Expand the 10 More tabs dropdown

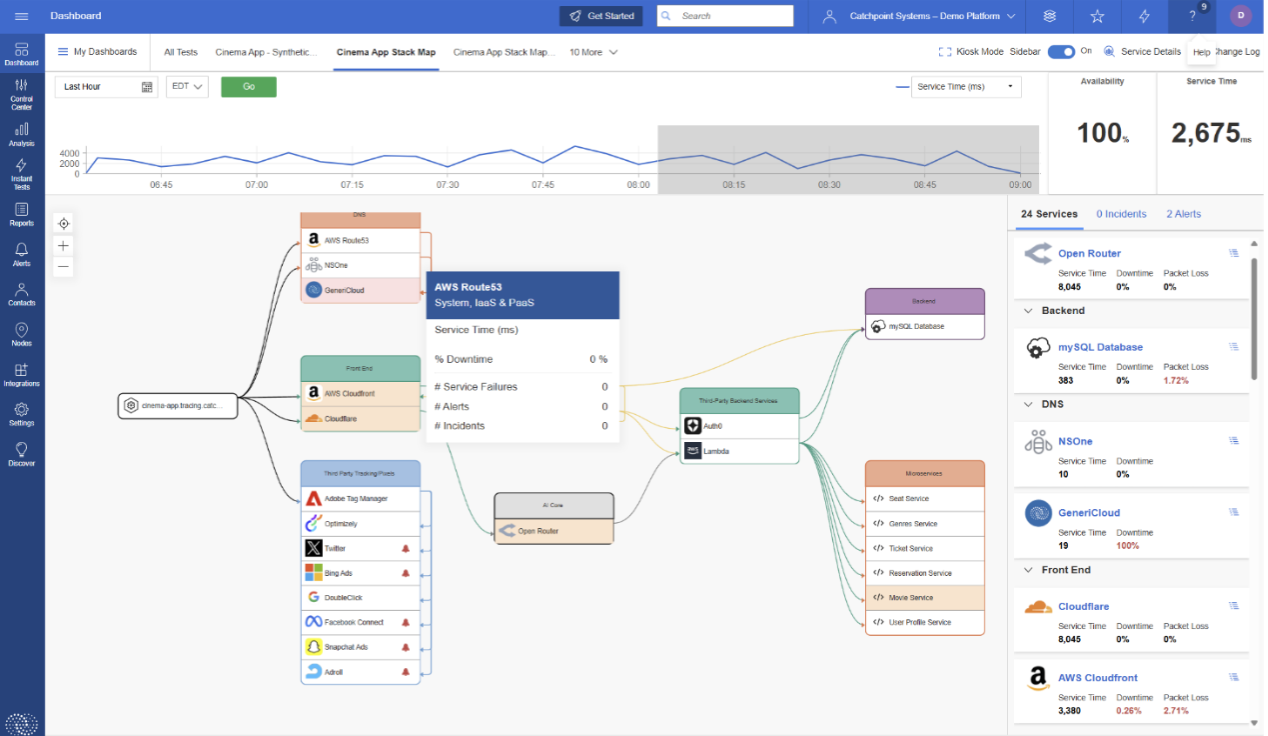[x=593, y=52]
